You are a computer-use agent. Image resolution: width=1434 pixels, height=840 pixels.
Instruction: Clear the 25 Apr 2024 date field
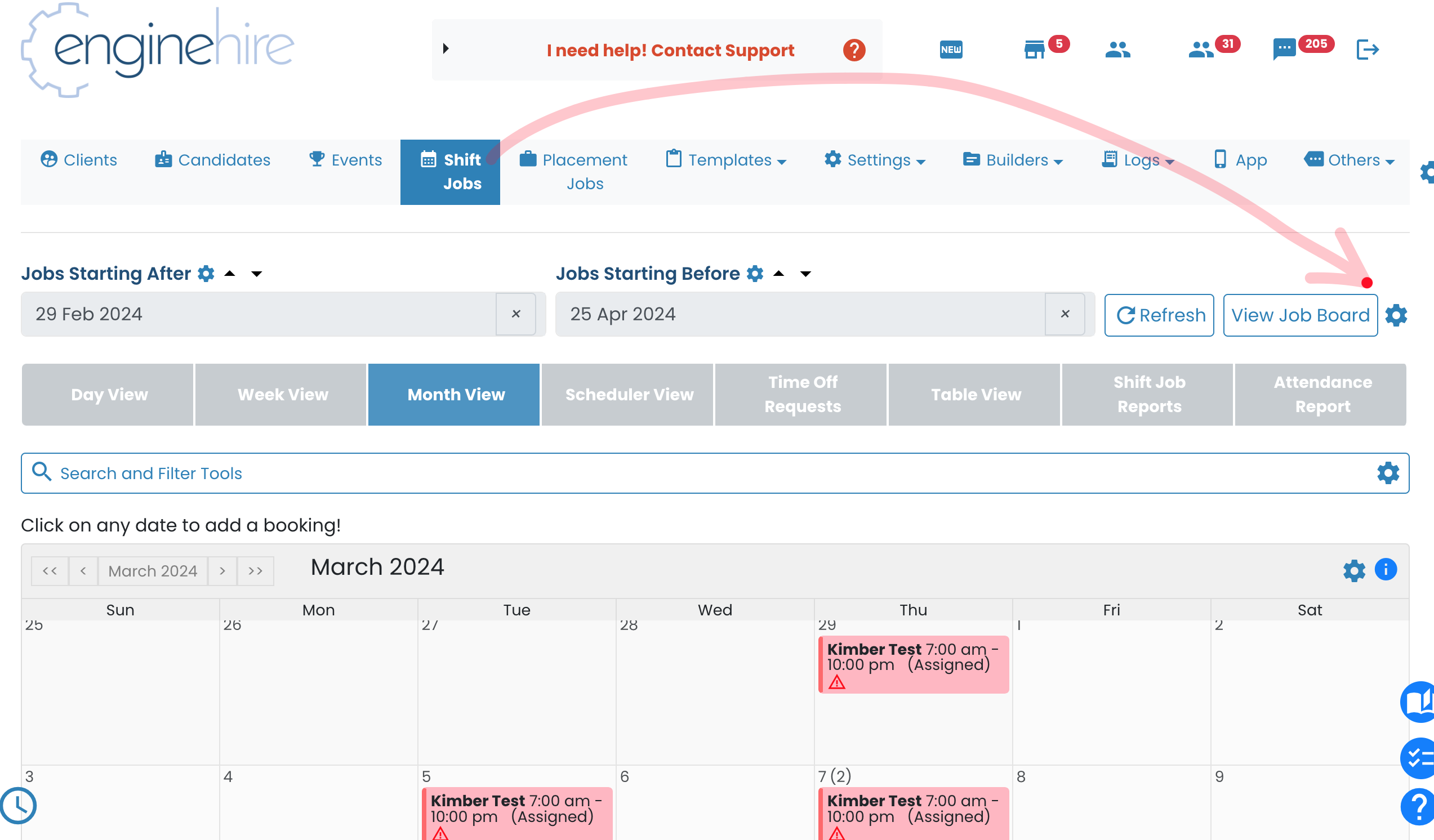pyautogui.click(x=1065, y=314)
